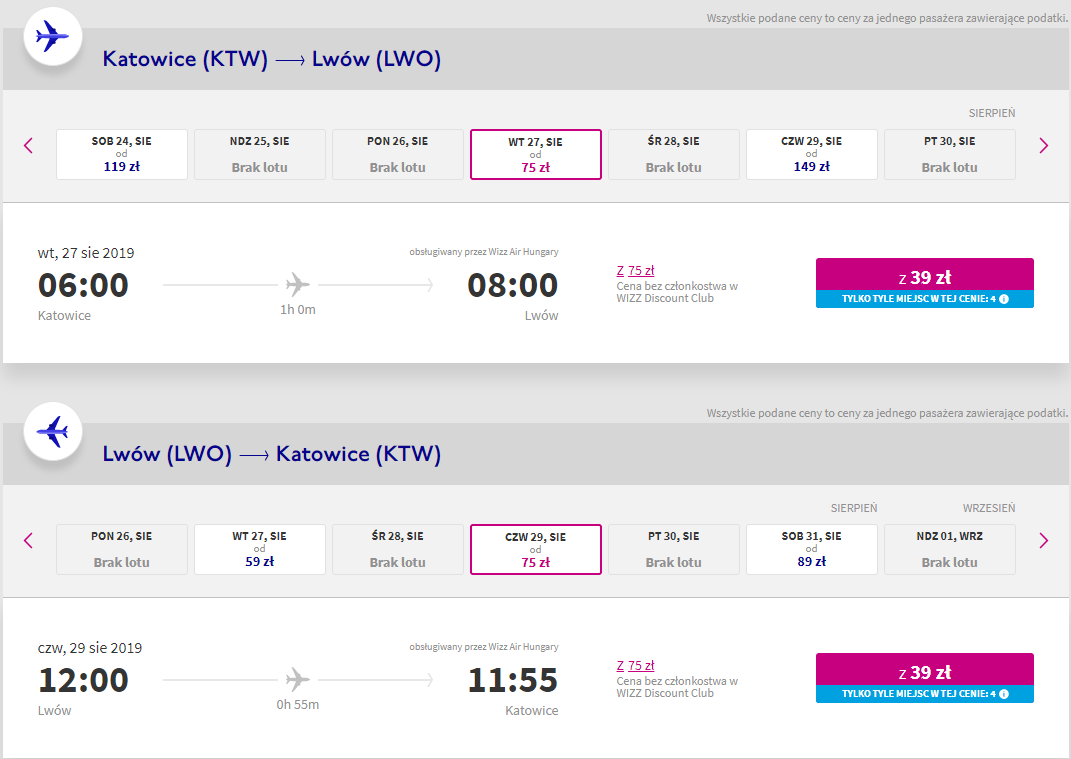Viewport: 1071px width, 759px height.
Task: Select outbound date CZW 29, SIE 149 zł
Action: tap(811, 154)
